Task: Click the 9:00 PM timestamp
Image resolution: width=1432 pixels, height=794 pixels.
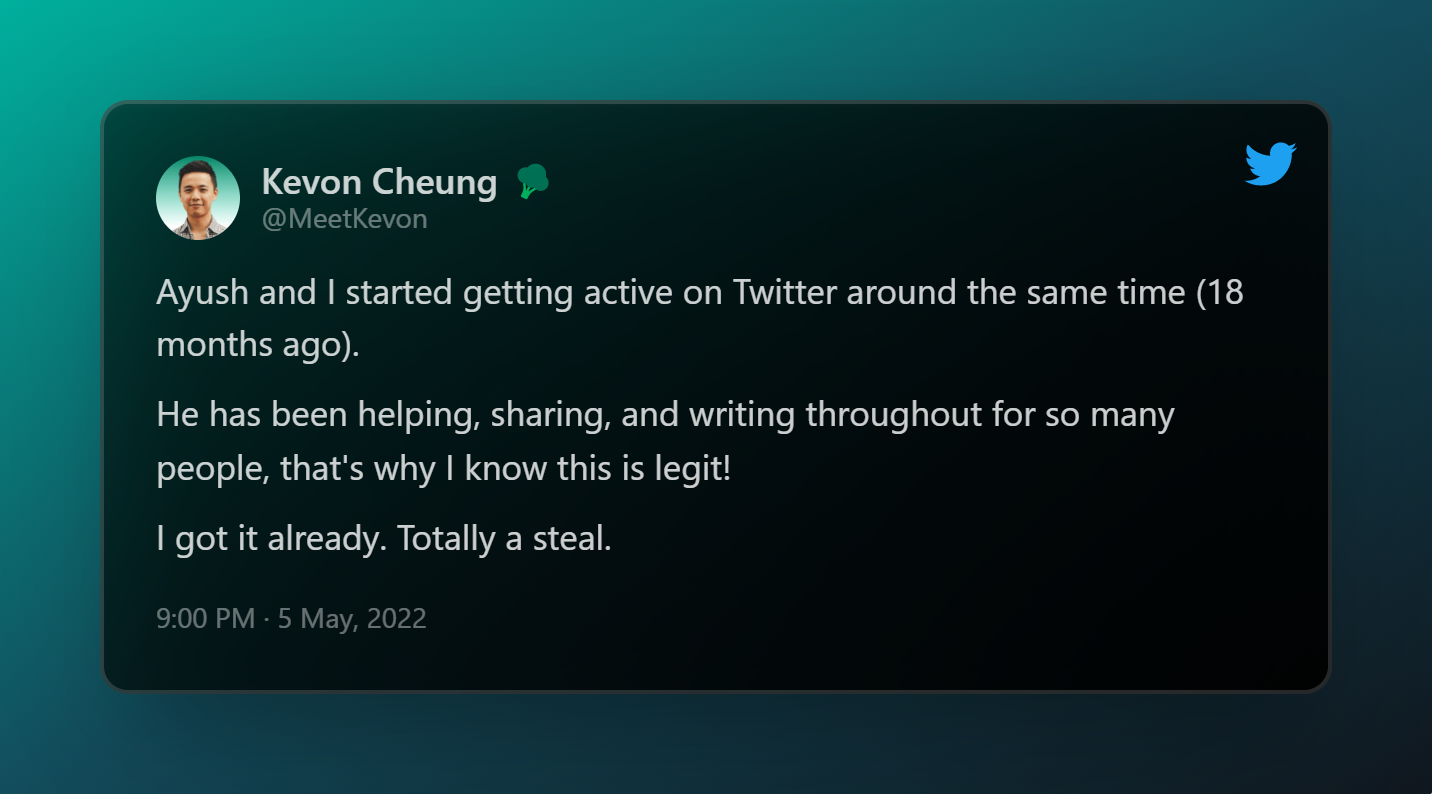Action: 206,618
